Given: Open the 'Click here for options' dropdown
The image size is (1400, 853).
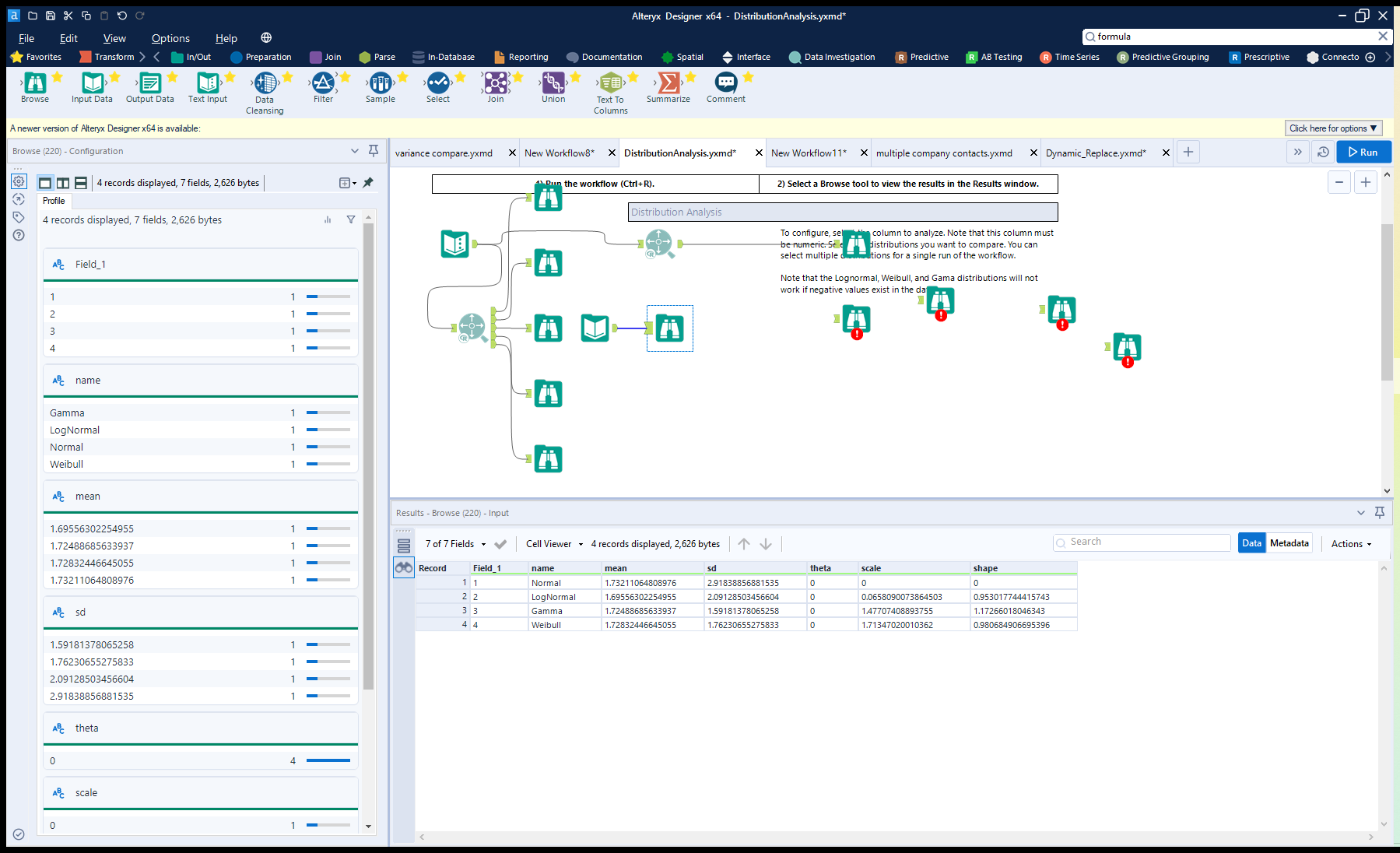Looking at the screenshot, I should click(1332, 128).
